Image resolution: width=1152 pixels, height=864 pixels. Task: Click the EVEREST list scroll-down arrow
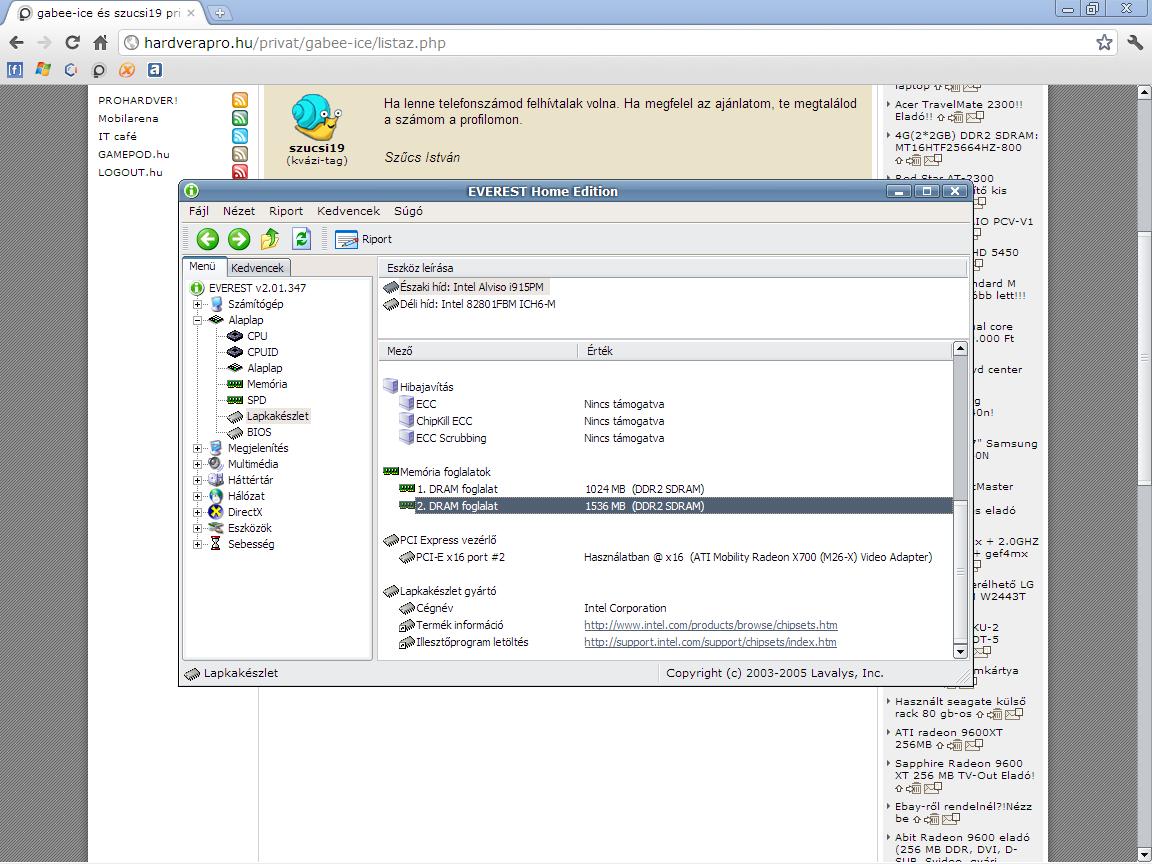pos(960,651)
